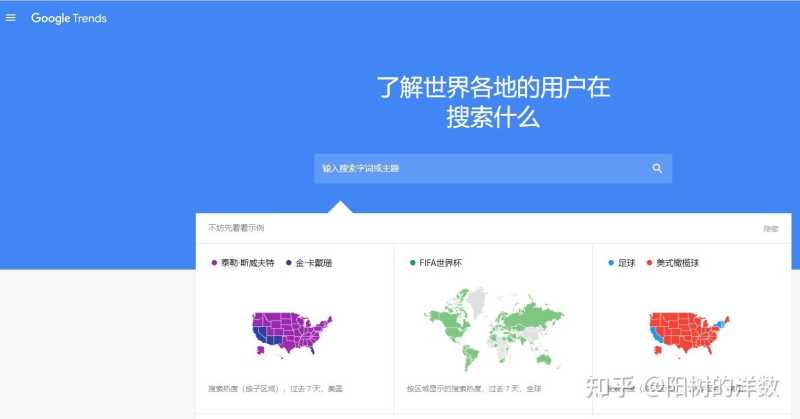Click the 了解世界各地的用户在搜索什么 headline

493,102
